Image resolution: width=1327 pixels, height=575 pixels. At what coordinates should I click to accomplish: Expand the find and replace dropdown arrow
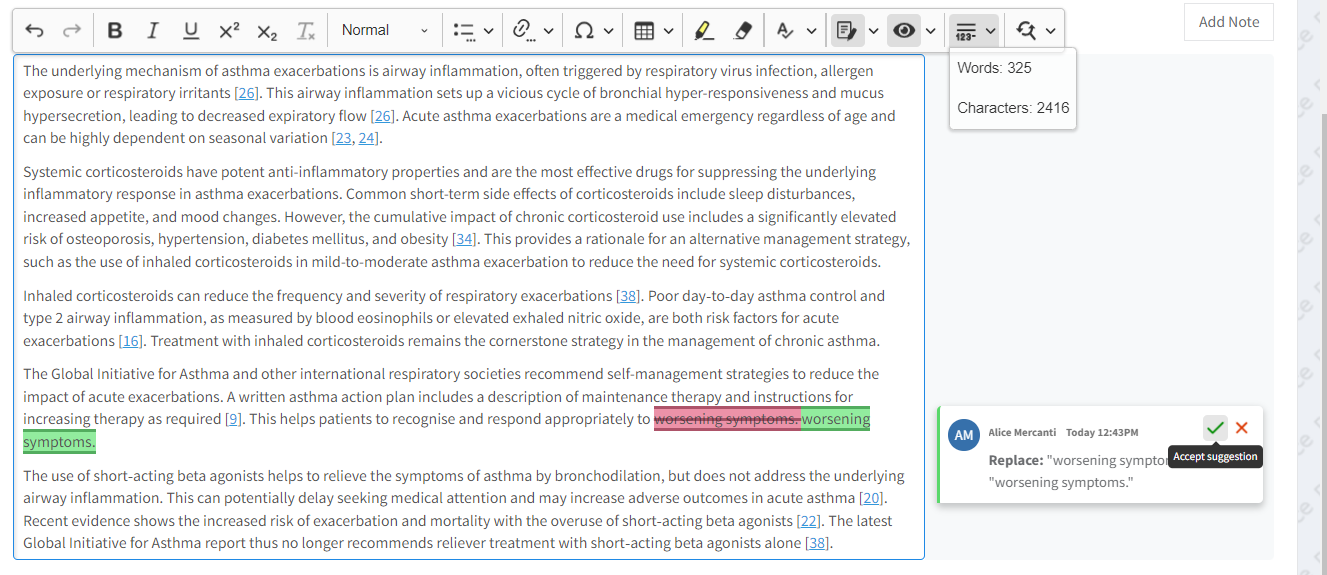[x=1050, y=31]
